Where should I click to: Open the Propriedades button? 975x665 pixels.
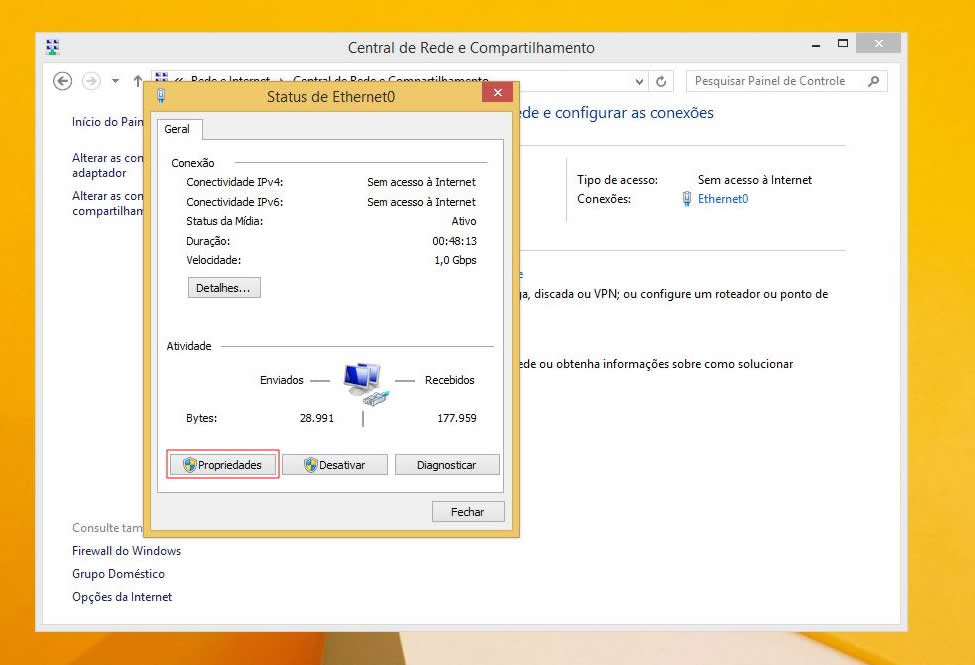tap(222, 465)
